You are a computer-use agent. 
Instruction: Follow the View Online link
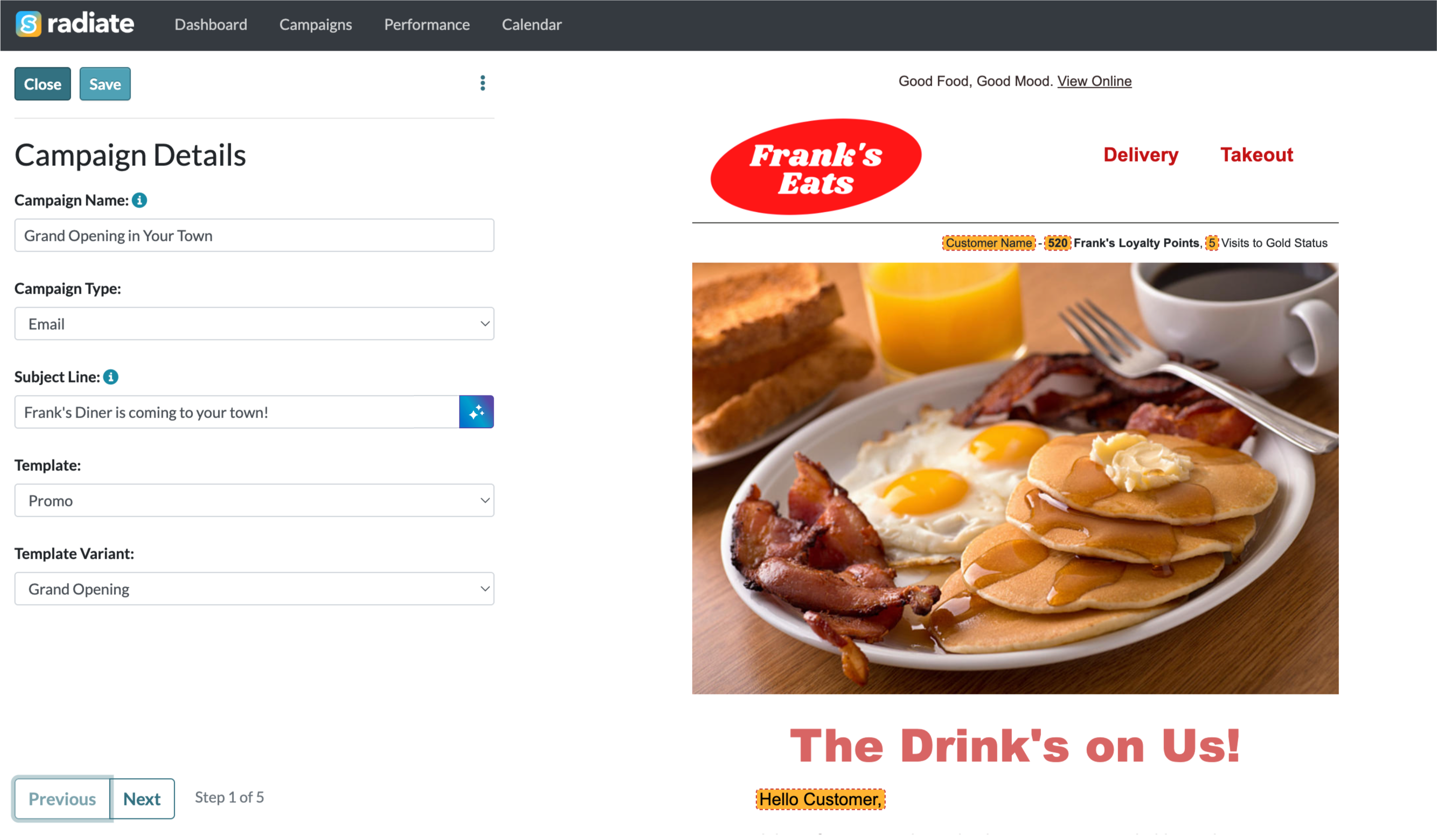point(1094,81)
